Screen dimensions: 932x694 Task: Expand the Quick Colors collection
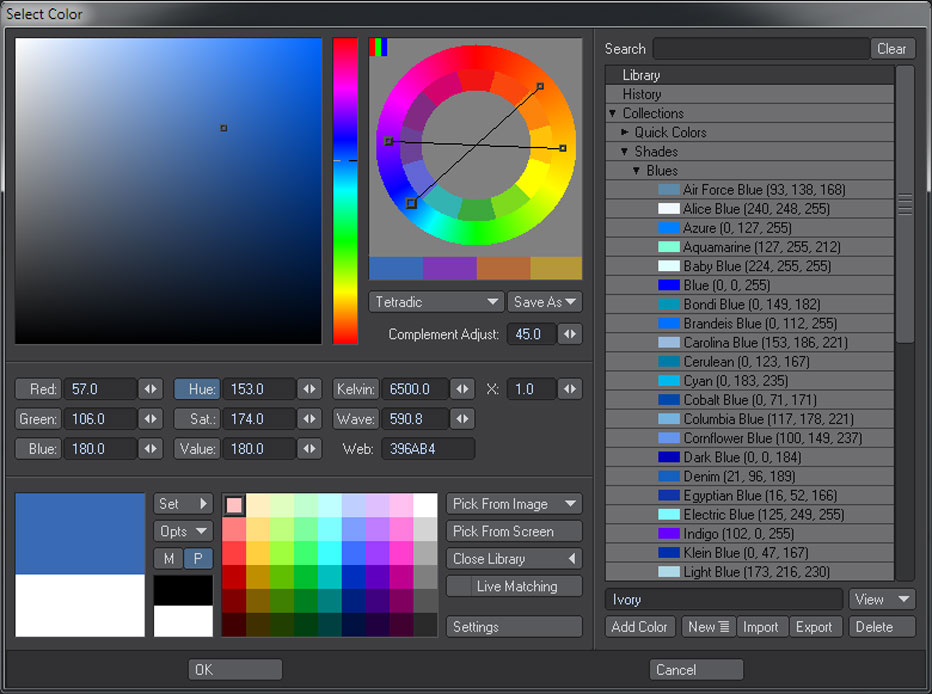[626, 132]
